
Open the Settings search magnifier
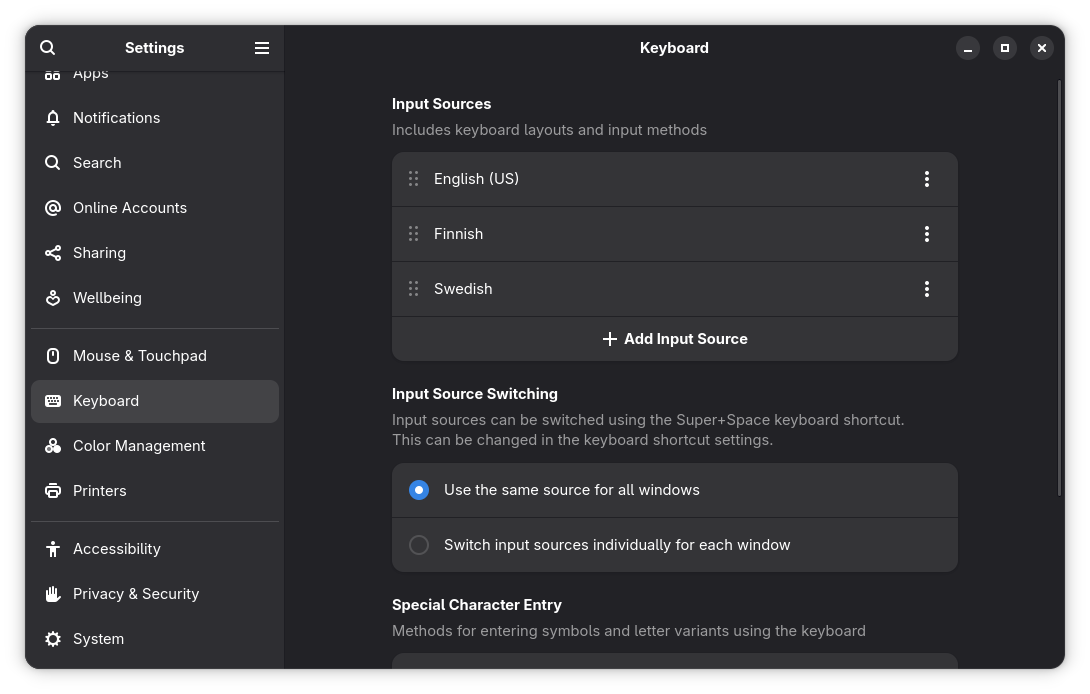[x=47, y=48]
